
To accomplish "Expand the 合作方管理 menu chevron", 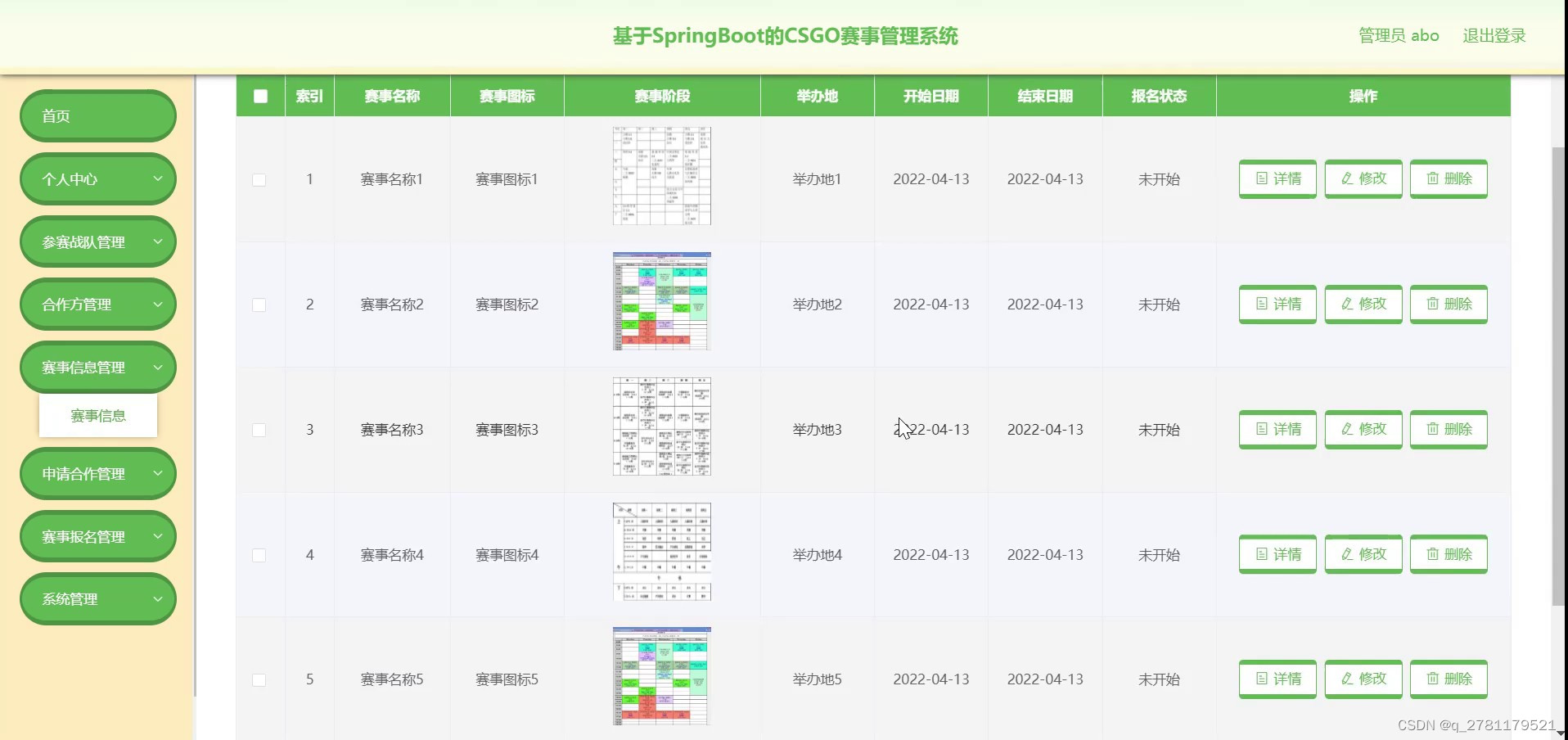I will 158,304.
